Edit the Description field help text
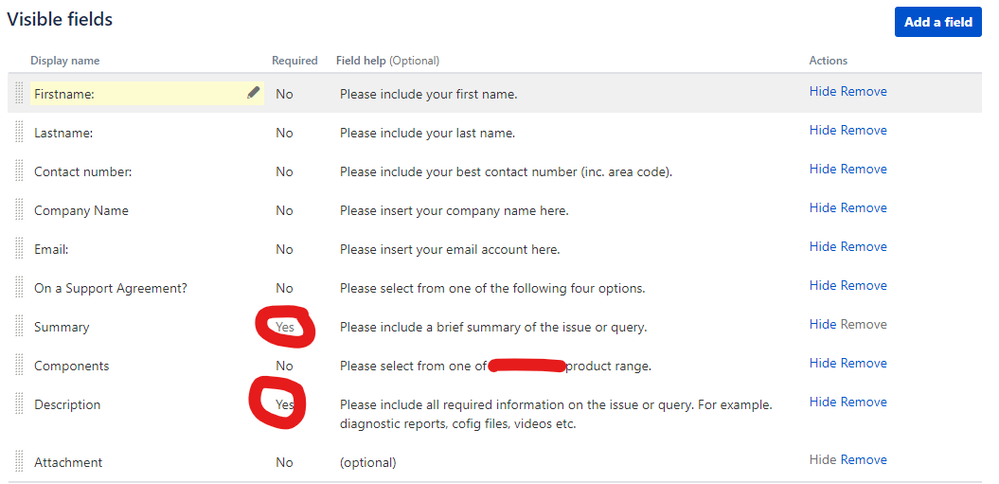Viewport: 999px width, 484px height. (x=556, y=414)
